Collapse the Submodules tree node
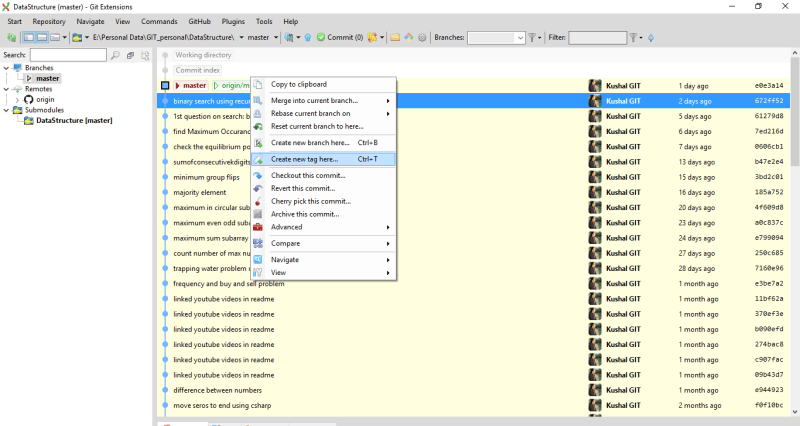This screenshot has width=800, height=426. click(6, 110)
